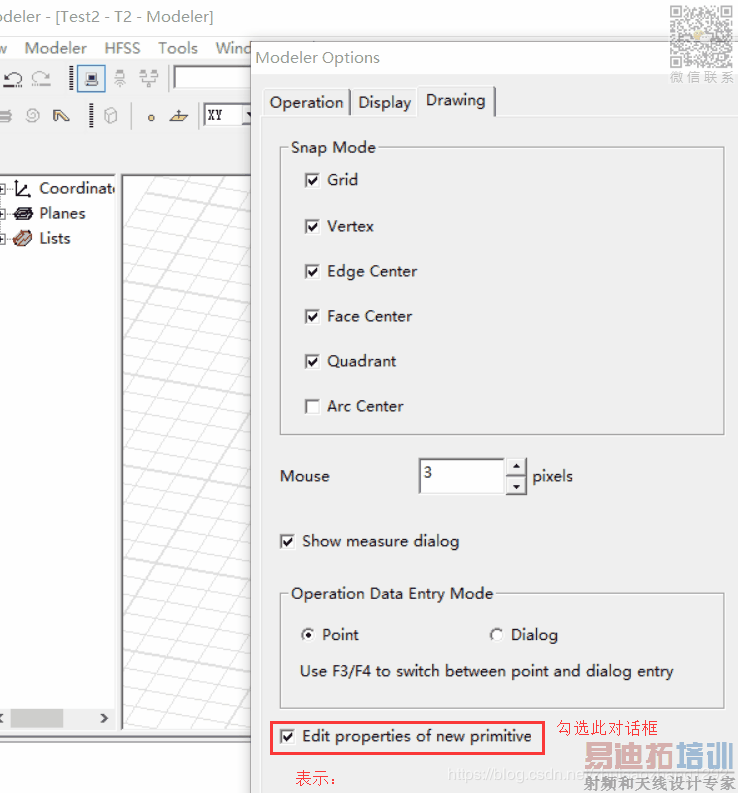The width and height of the screenshot is (738, 793).
Task: Click the Mouse pixels input field
Action: coord(462,476)
